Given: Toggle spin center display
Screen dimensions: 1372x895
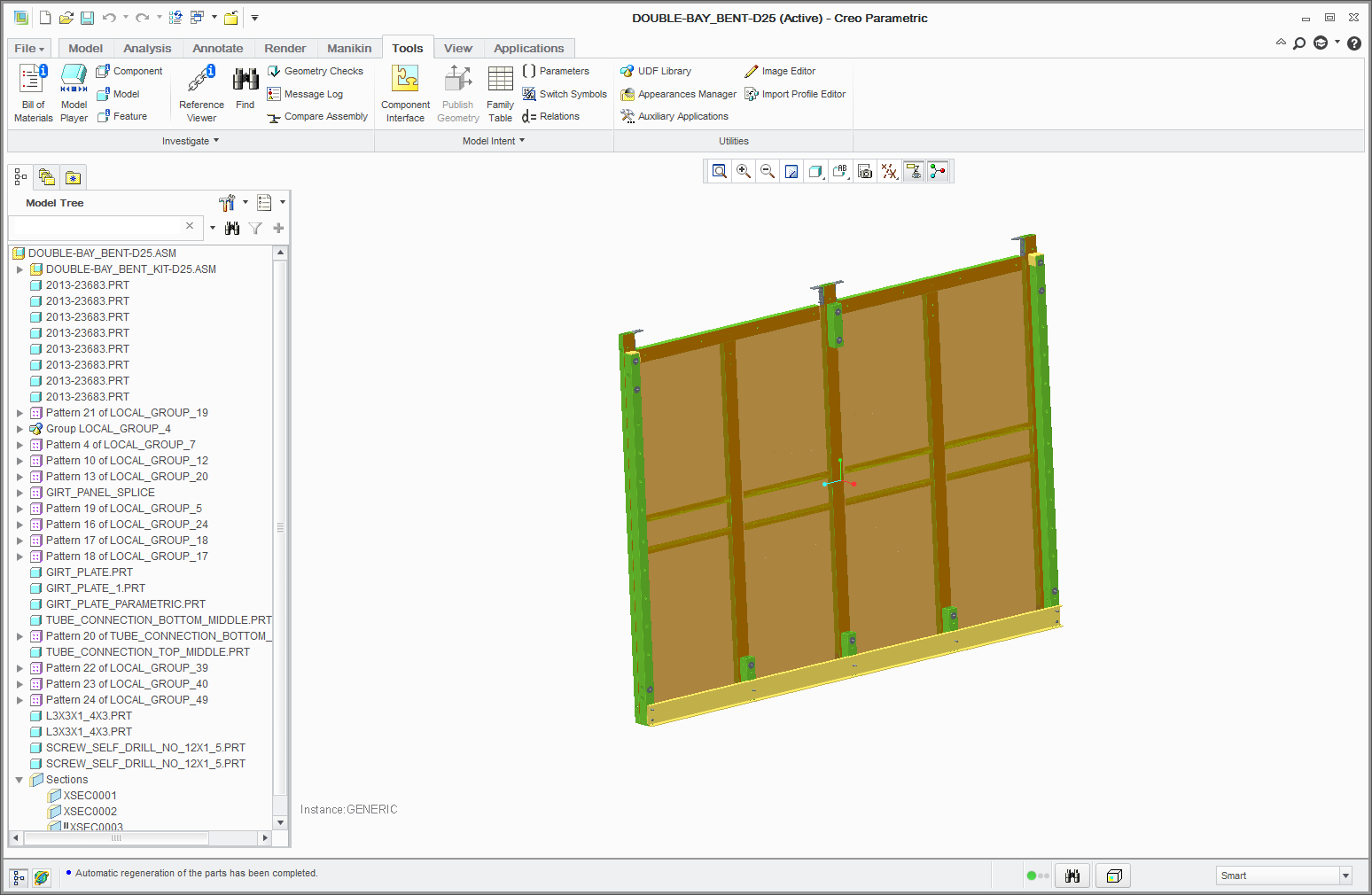Looking at the screenshot, I should coord(938,171).
